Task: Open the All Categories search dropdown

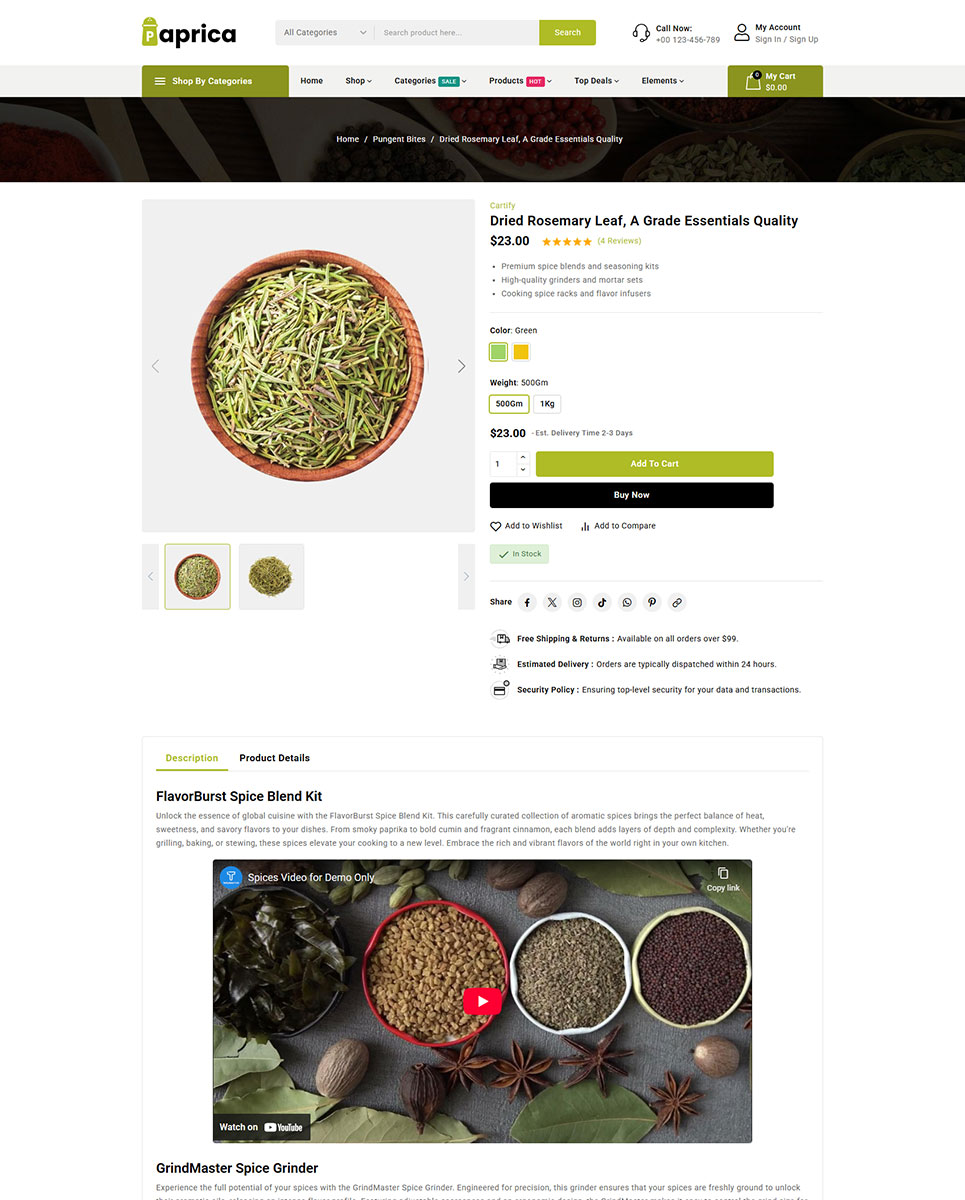Action: pyautogui.click(x=325, y=32)
